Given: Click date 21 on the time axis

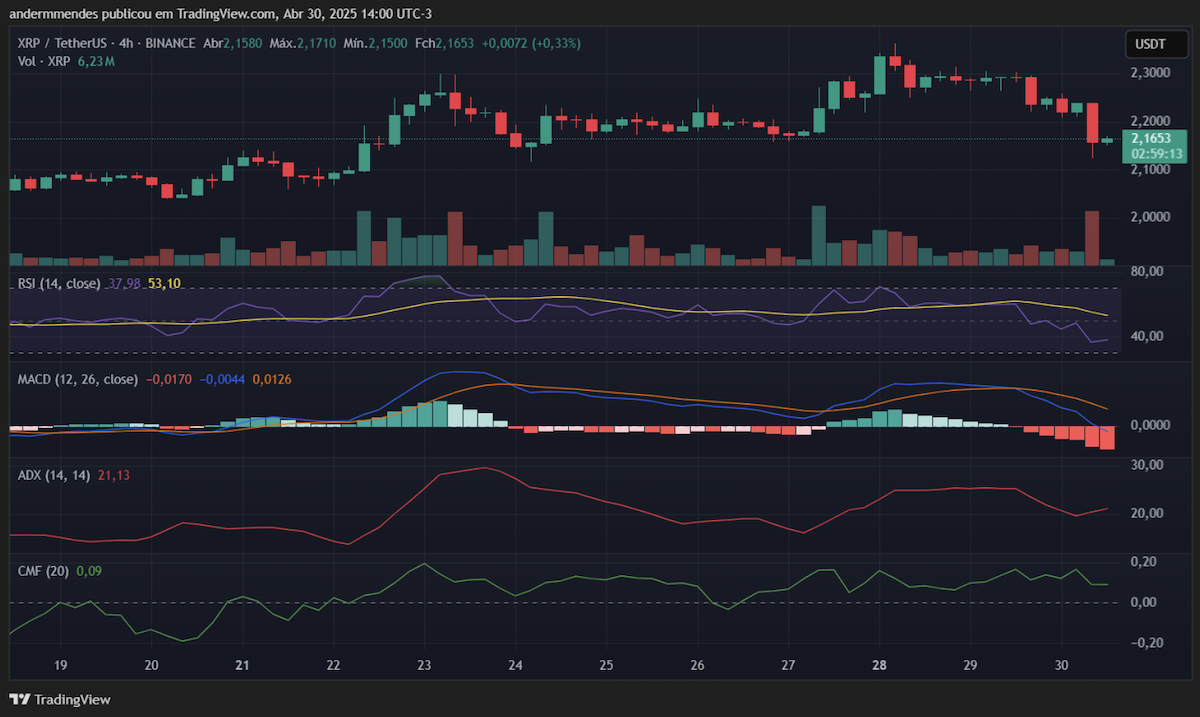Looking at the screenshot, I should 242,665.
